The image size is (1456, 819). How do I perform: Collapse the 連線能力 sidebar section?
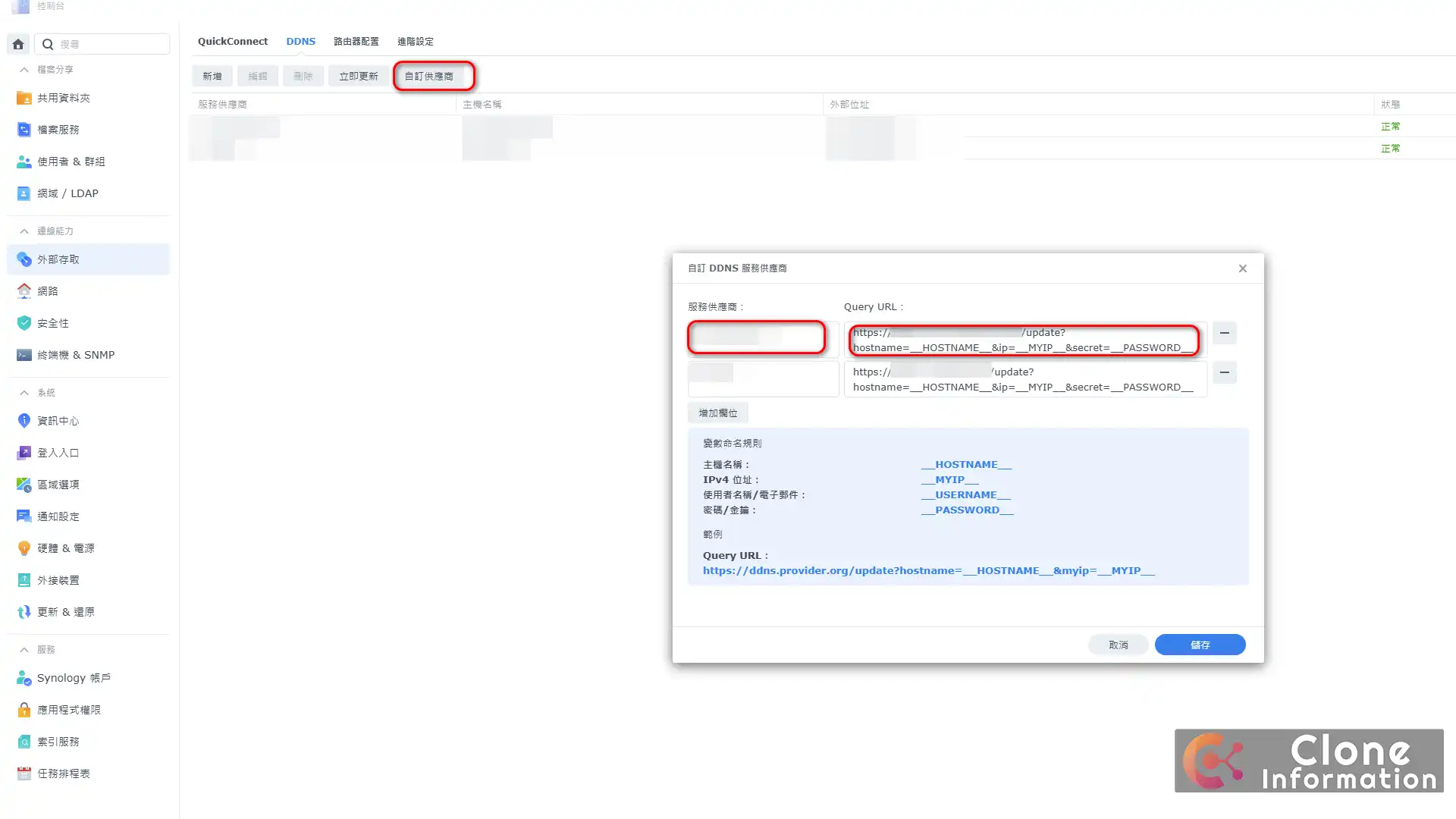click(24, 231)
